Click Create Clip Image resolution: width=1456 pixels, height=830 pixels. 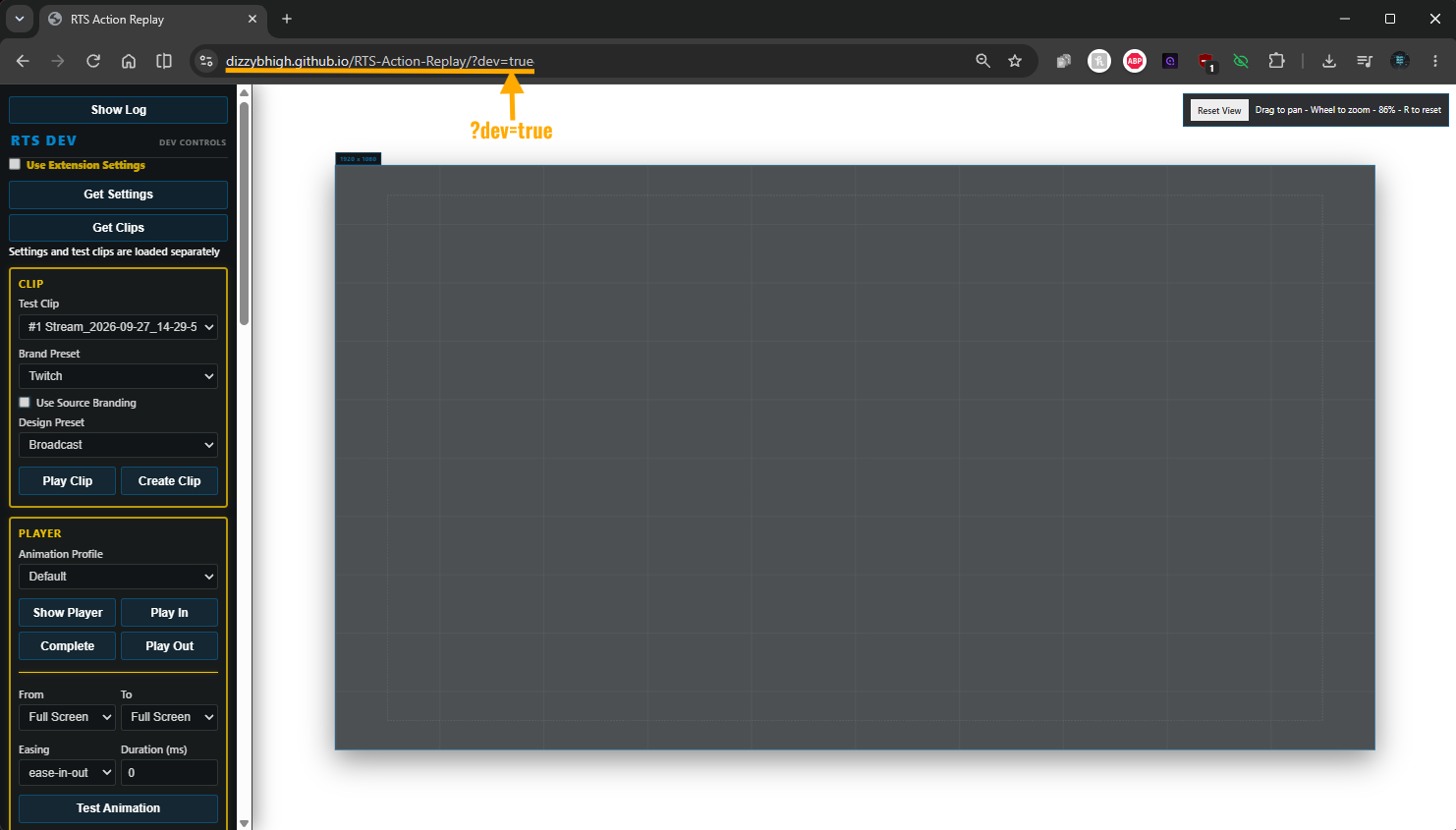[x=169, y=481]
